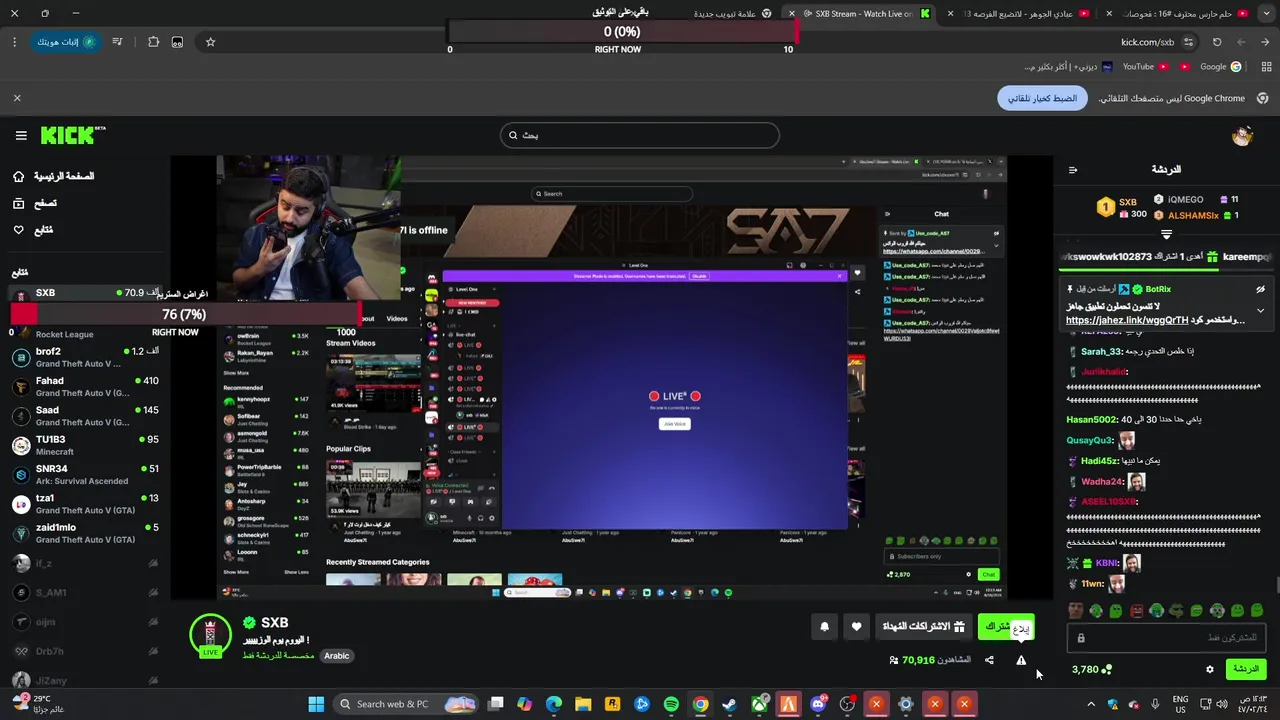Click the green الدردشة send button
The height and width of the screenshot is (720, 1280).
click(1245, 669)
